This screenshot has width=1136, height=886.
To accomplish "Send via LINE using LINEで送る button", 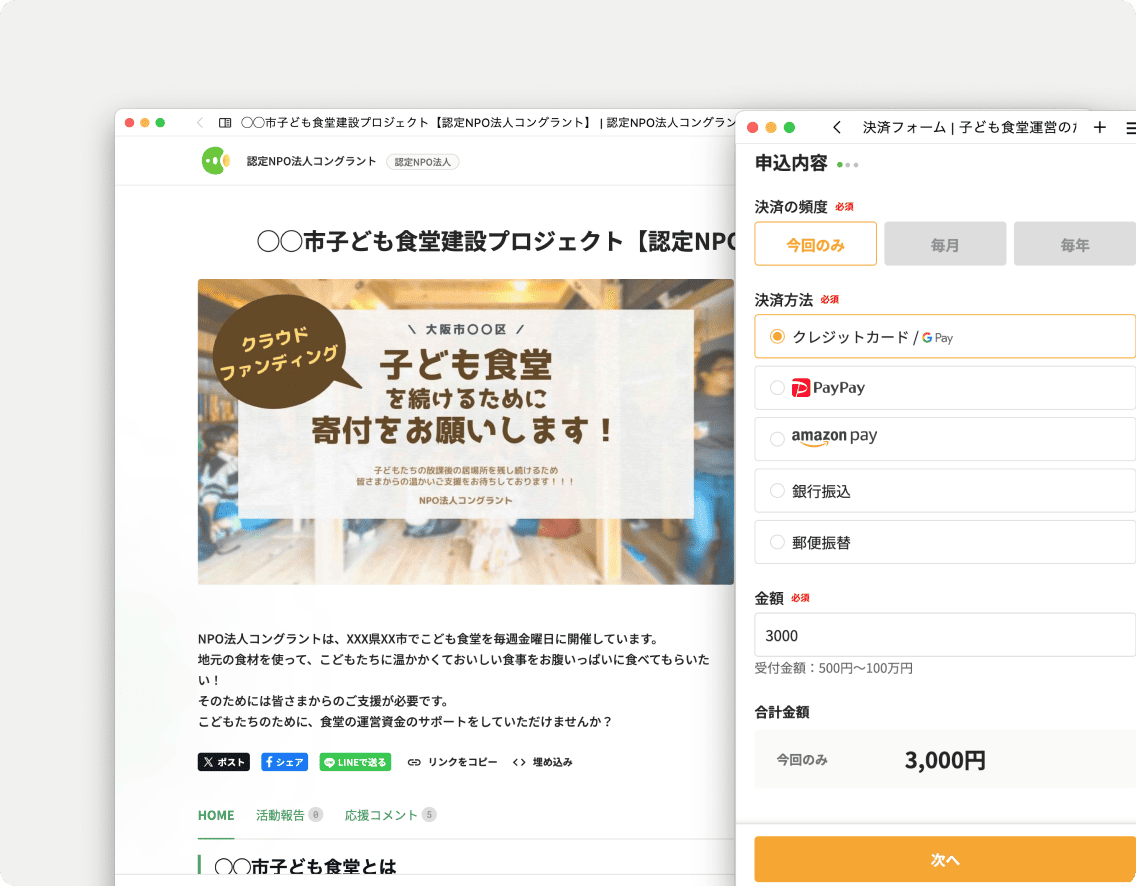I will (x=355, y=762).
